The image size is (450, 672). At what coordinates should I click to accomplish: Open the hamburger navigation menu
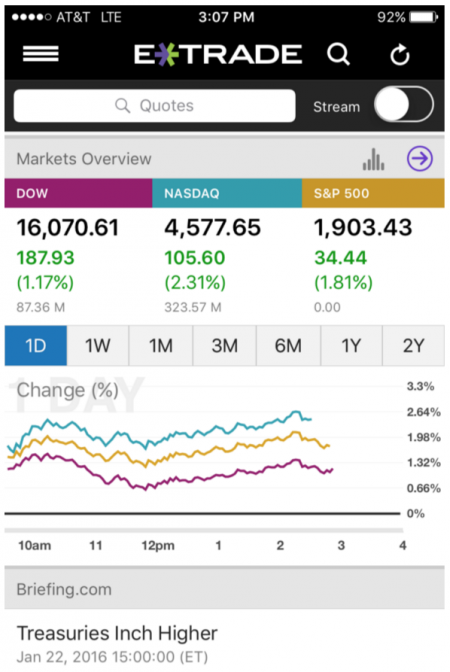tap(41, 54)
